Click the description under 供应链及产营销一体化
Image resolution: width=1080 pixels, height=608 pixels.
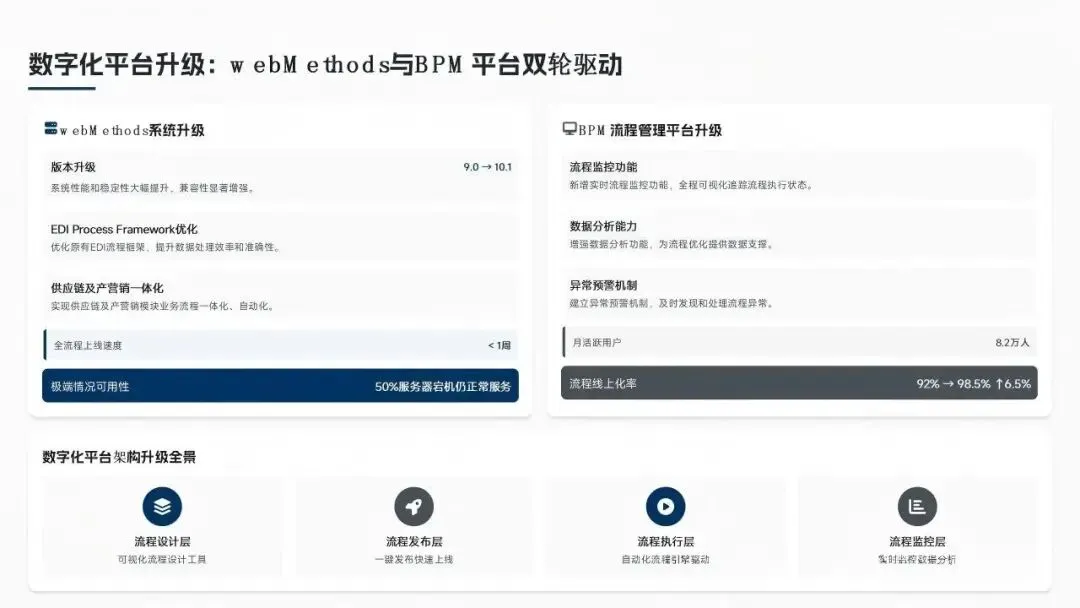tap(163, 306)
